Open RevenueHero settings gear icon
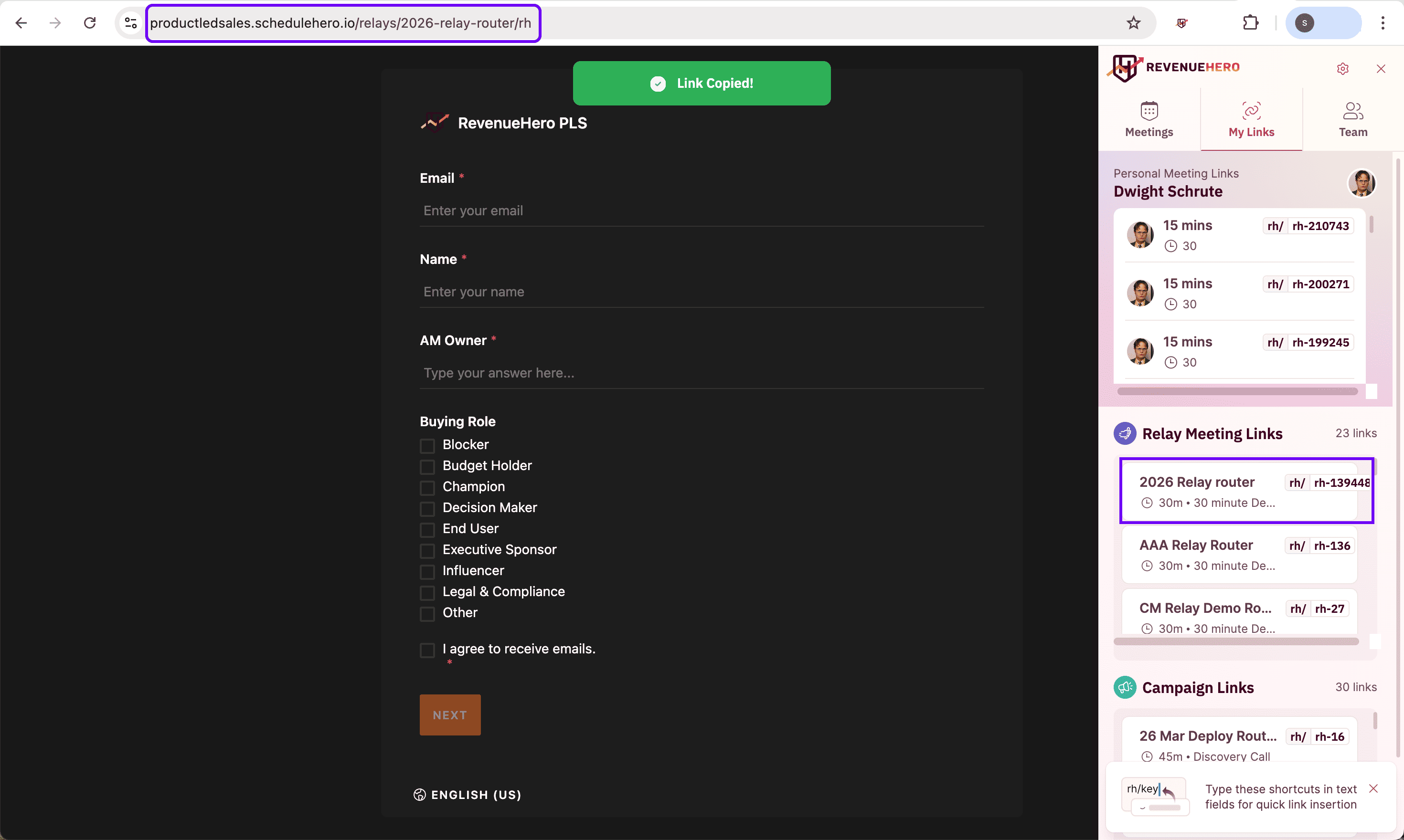The width and height of the screenshot is (1404, 840). click(x=1342, y=69)
